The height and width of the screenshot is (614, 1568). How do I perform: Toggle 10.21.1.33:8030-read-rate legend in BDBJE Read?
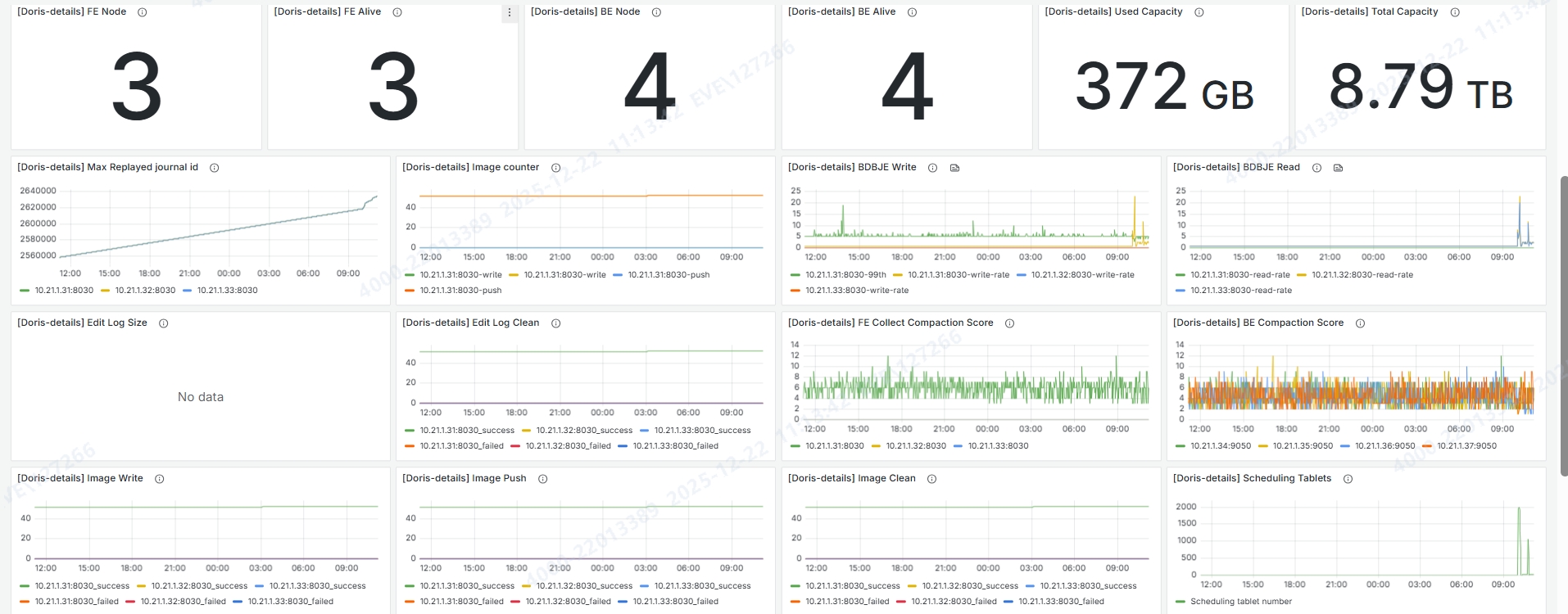pyautogui.click(x=1240, y=291)
